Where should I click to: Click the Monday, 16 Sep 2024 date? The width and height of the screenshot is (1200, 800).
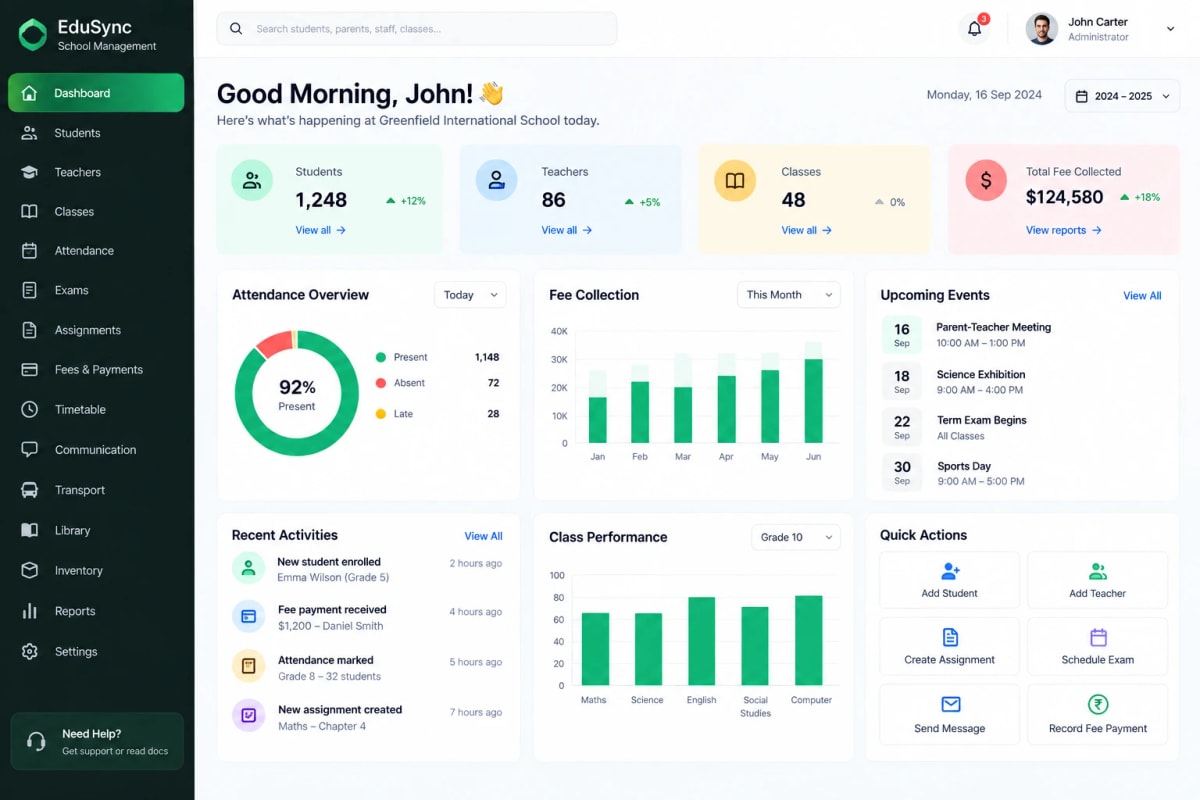[x=984, y=95]
